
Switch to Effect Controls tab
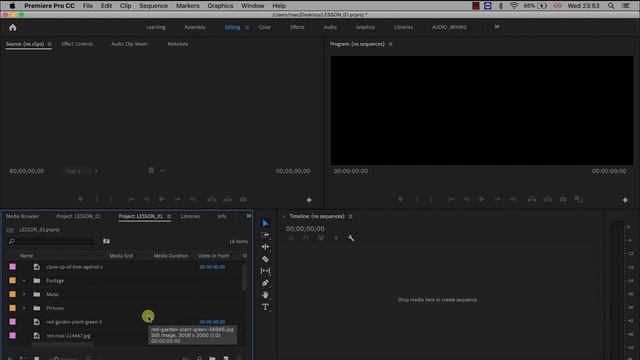coord(77,44)
